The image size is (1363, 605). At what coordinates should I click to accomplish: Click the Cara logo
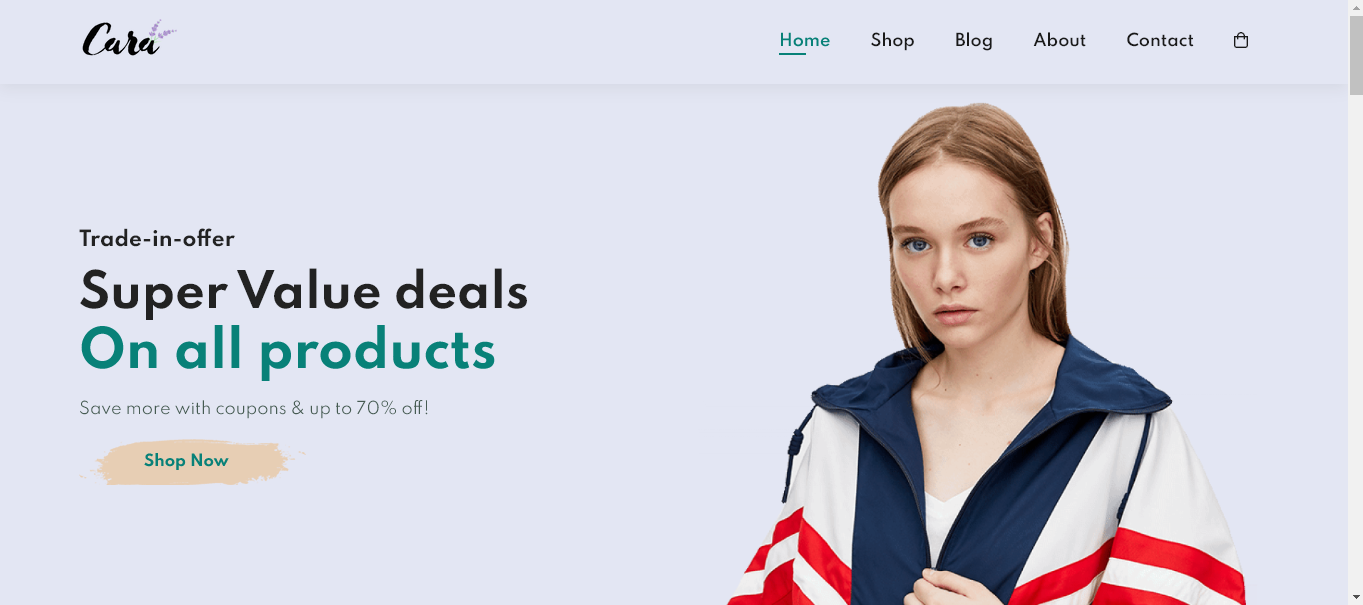129,39
